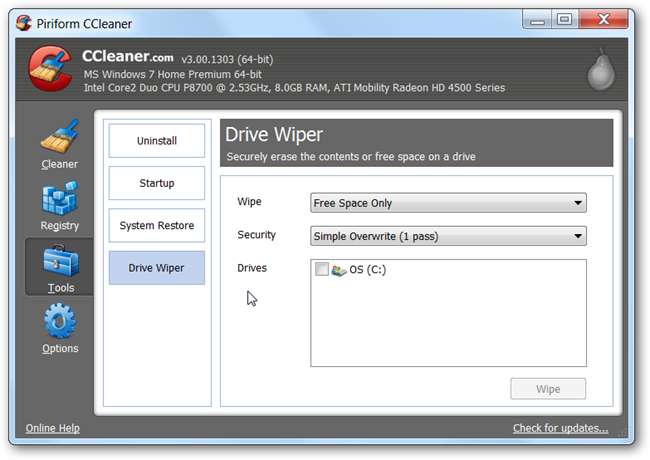Screen dimensions: 650x460
Task: Open the Startup tab
Action: pyautogui.click(x=156, y=183)
